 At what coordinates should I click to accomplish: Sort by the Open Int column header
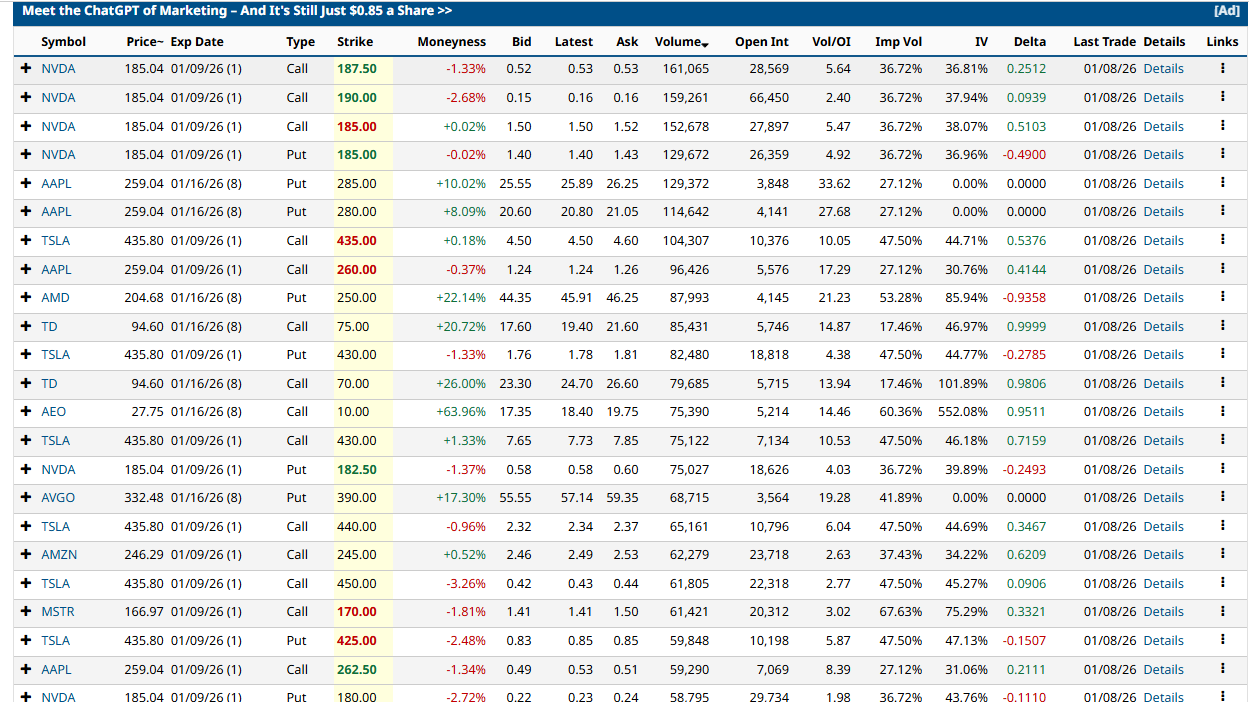(762, 42)
